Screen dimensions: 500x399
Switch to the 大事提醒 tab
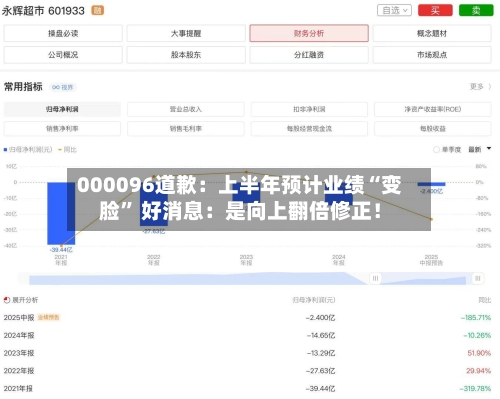(186, 33)
